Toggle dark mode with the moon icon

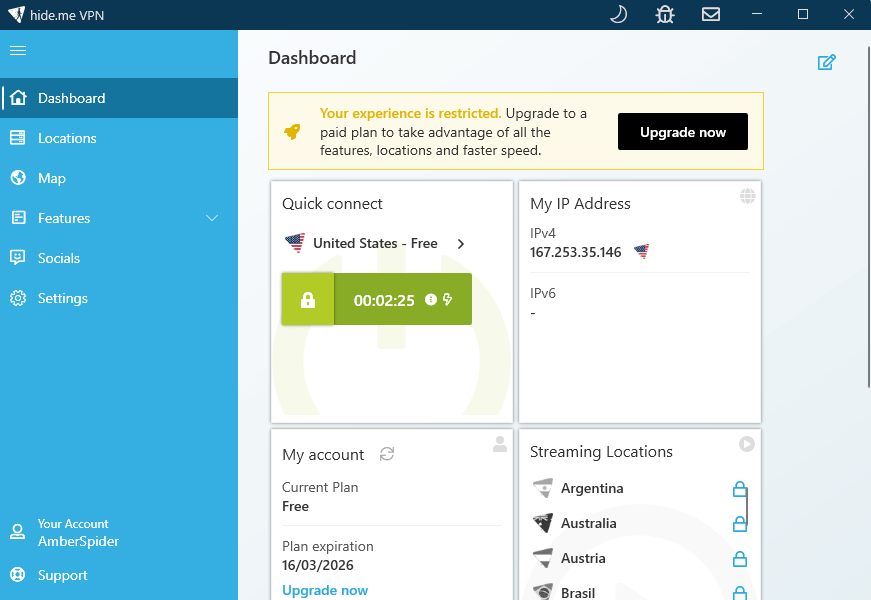coord(618,14)
